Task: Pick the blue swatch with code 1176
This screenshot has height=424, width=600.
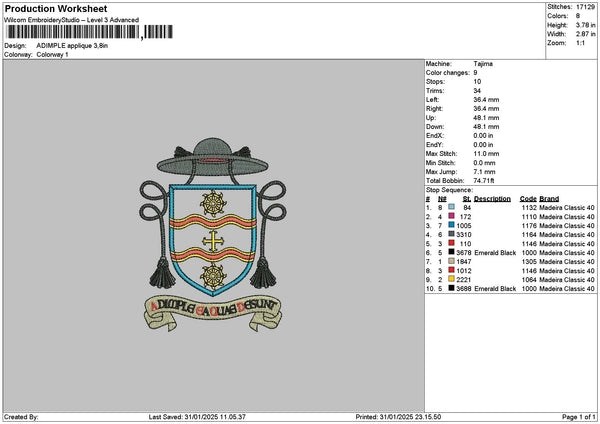Action: point(452,225)
